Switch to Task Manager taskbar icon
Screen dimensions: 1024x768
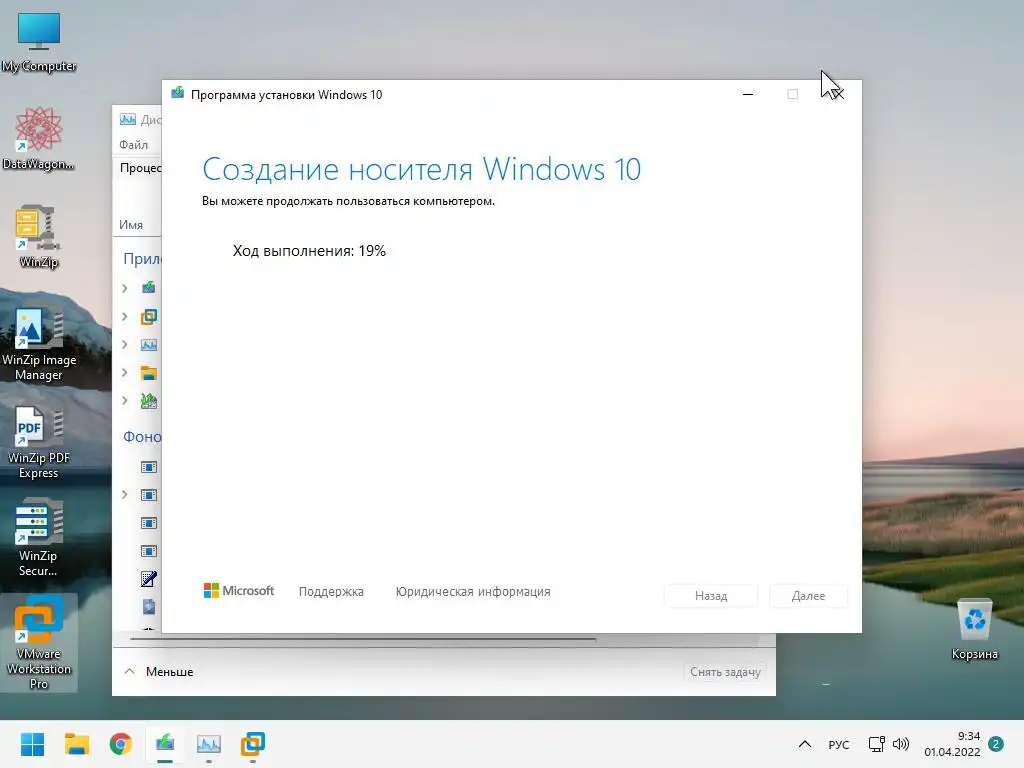click(x=209, y=744)
